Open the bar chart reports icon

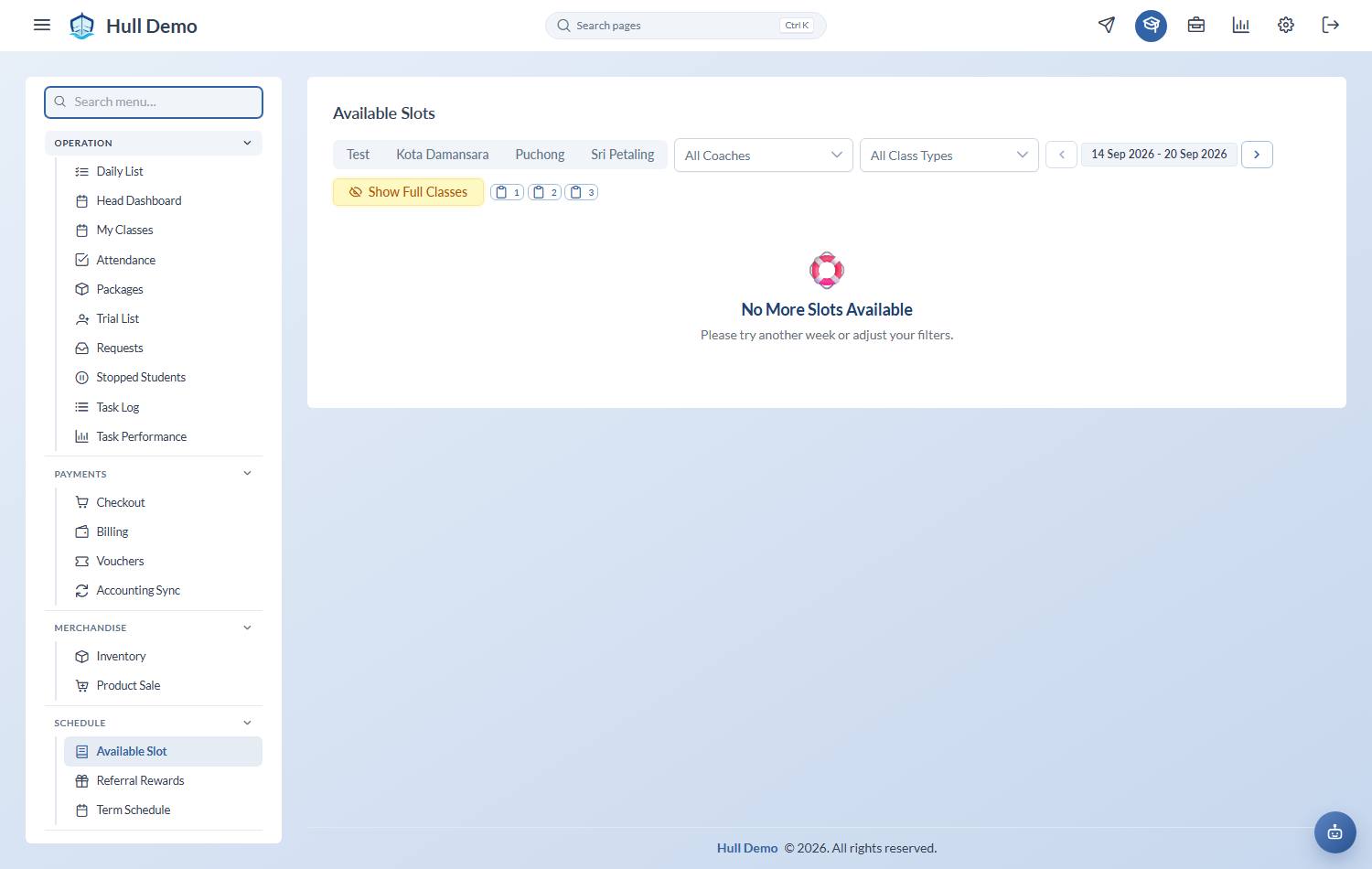pos(1241,25)
